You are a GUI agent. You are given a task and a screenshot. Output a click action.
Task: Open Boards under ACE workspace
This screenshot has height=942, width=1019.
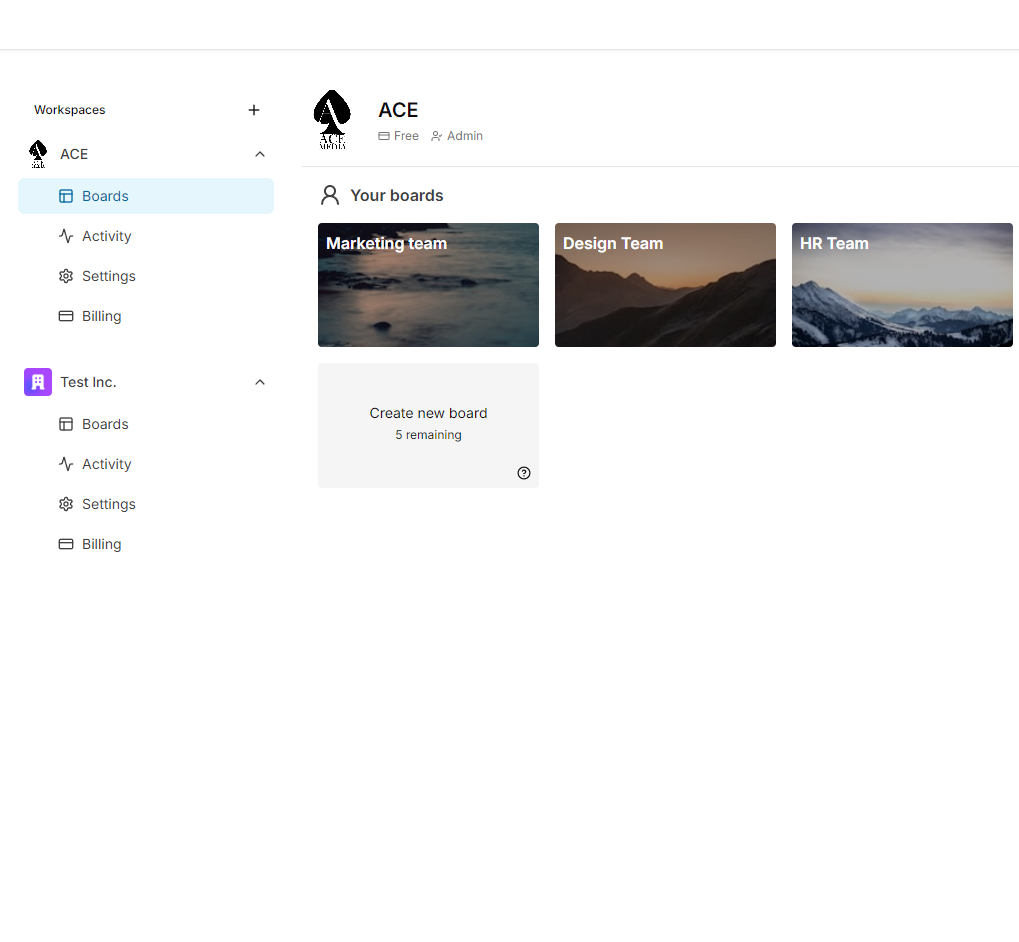tap(146, 196)
